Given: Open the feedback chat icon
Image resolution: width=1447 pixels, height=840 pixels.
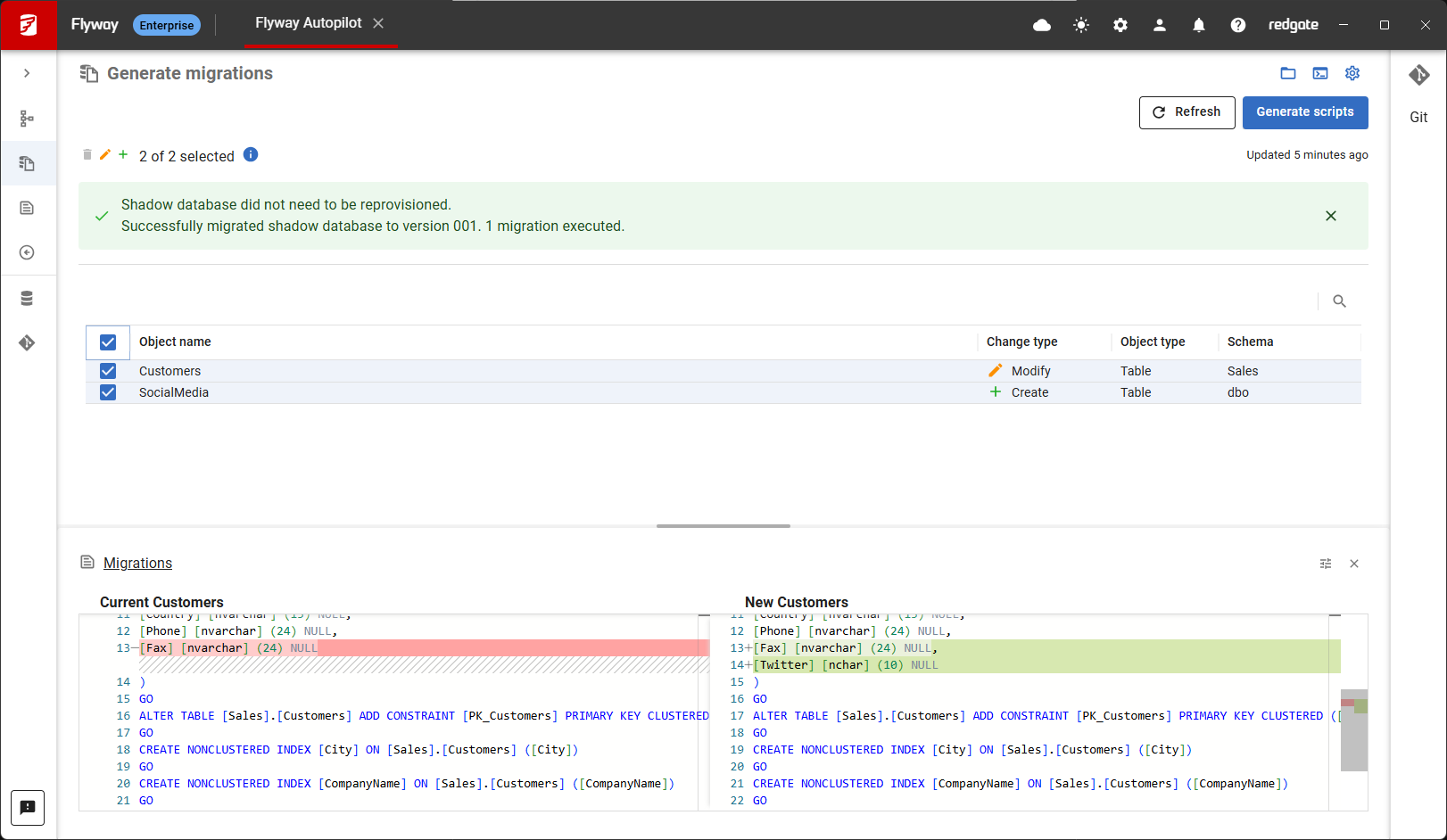Looking at the screenshot, I should click(28, 808).
